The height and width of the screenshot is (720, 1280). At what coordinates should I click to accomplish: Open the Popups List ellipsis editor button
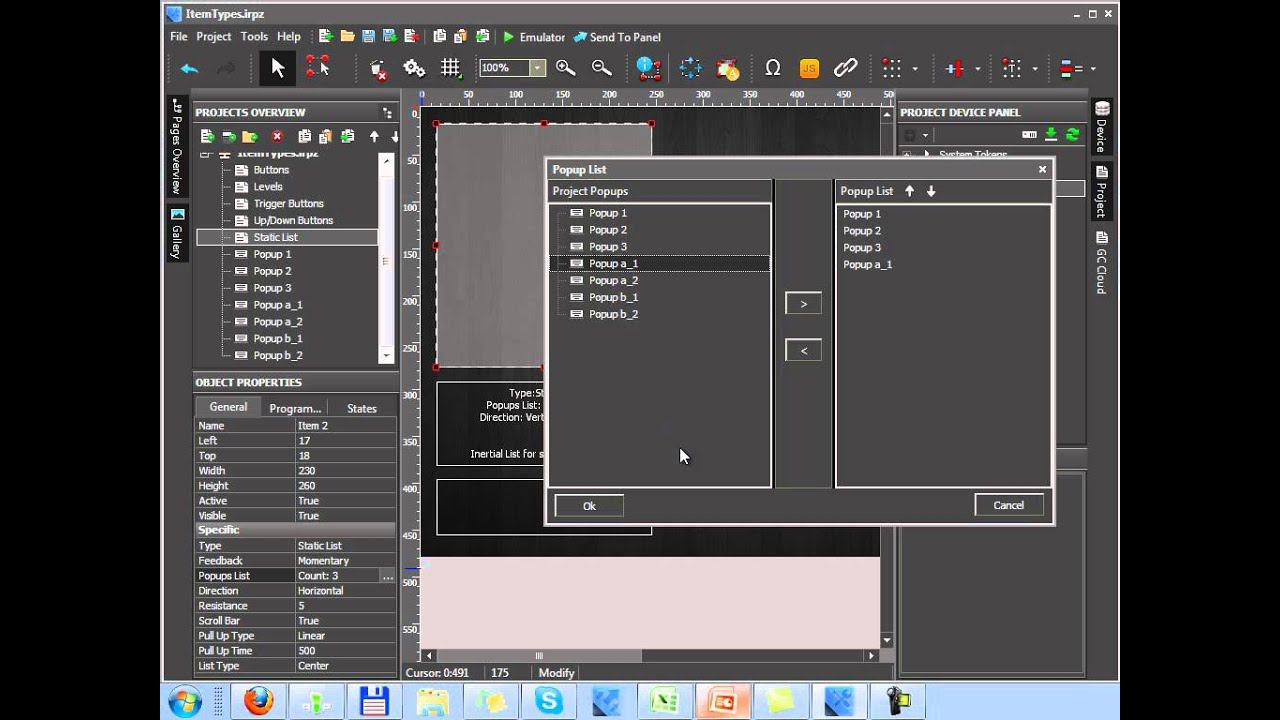click(387, 576)
